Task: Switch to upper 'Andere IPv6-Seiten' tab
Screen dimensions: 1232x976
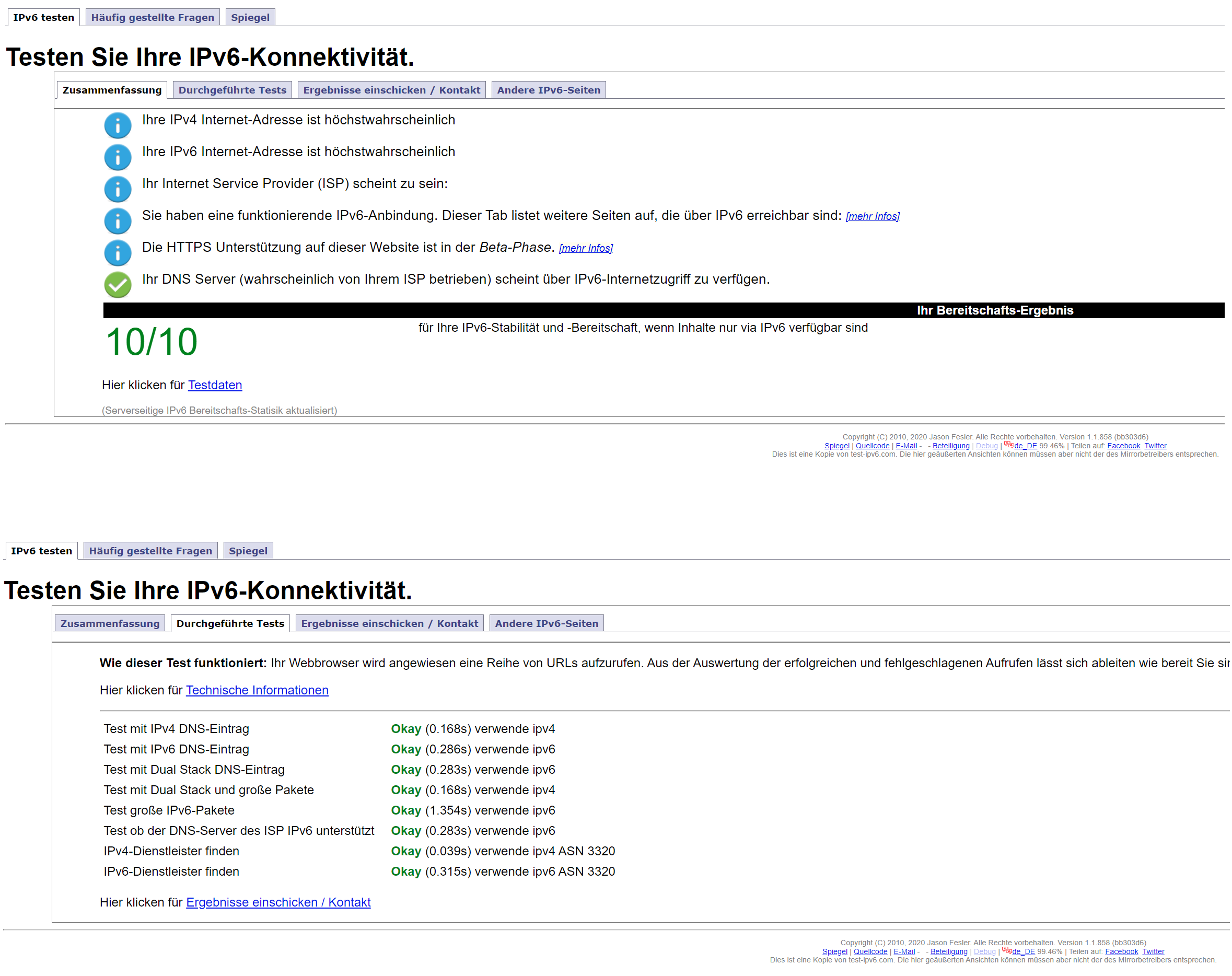Action: tap(548, 90)
